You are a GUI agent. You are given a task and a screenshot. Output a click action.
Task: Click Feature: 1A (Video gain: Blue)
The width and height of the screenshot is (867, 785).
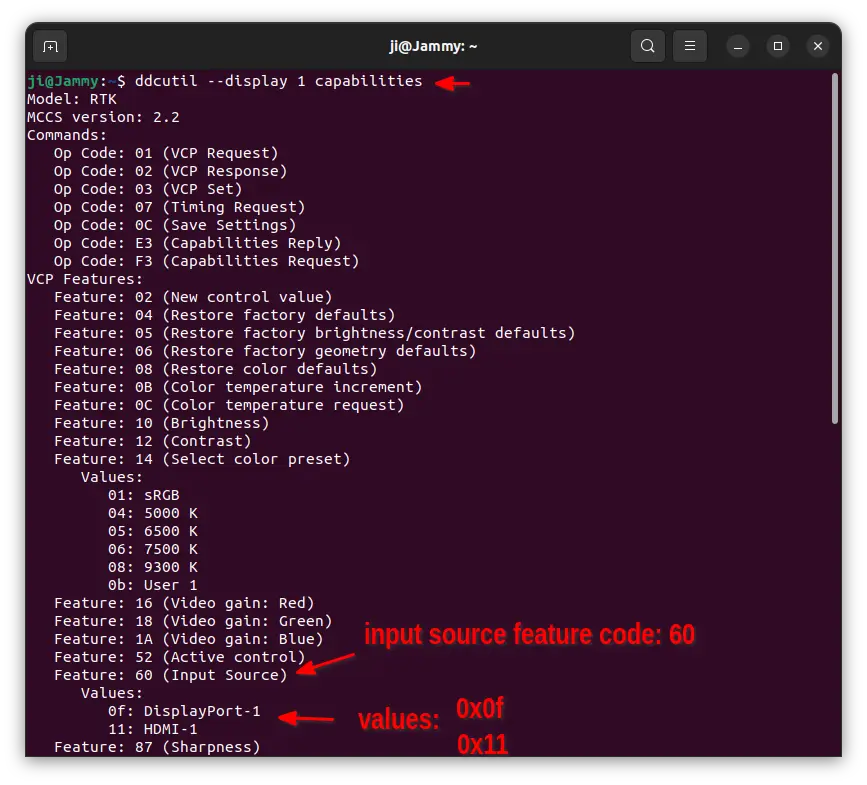189,639
